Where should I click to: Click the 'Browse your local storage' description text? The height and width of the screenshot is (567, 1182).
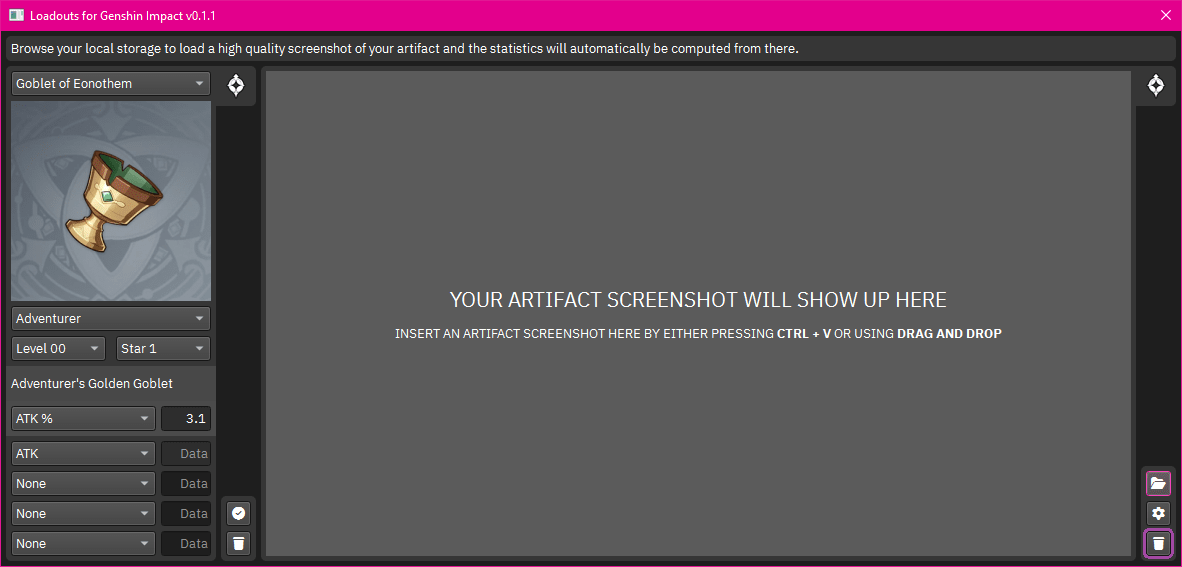click(x=405, y=49)
